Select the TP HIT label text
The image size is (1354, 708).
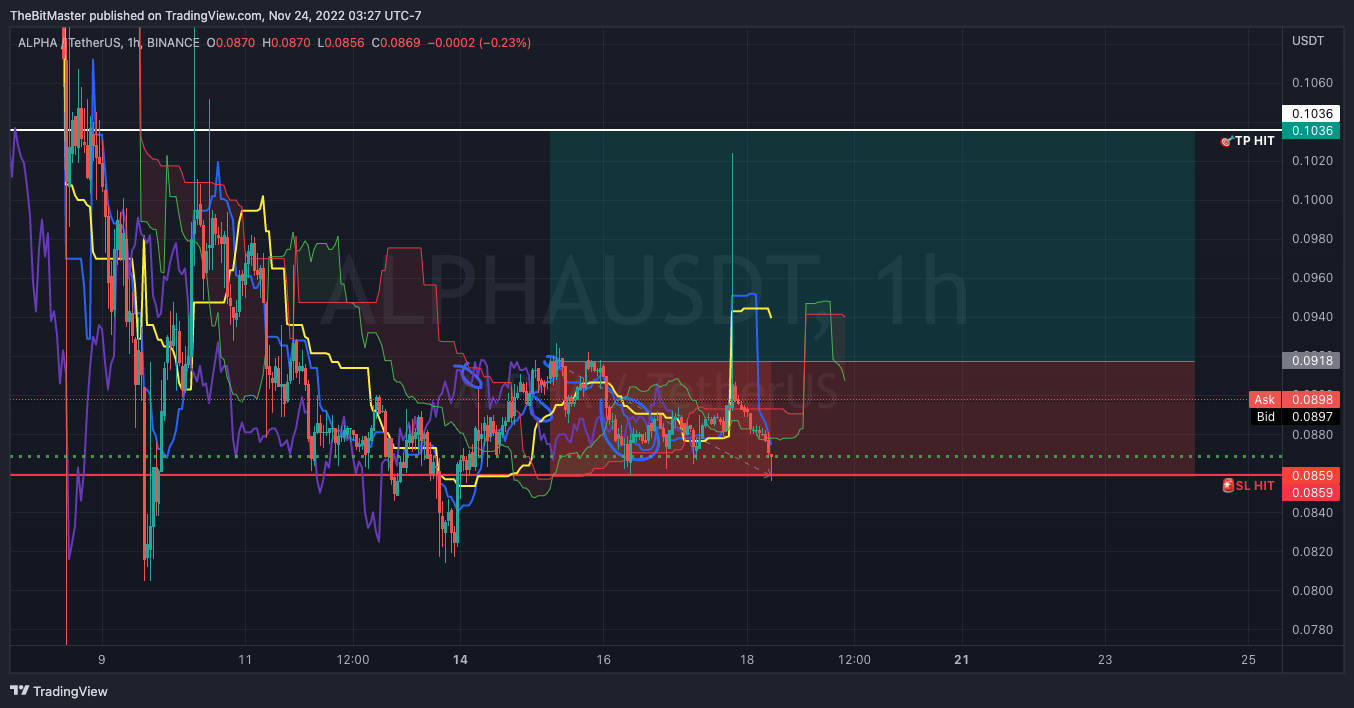(x=1255, y=142)
